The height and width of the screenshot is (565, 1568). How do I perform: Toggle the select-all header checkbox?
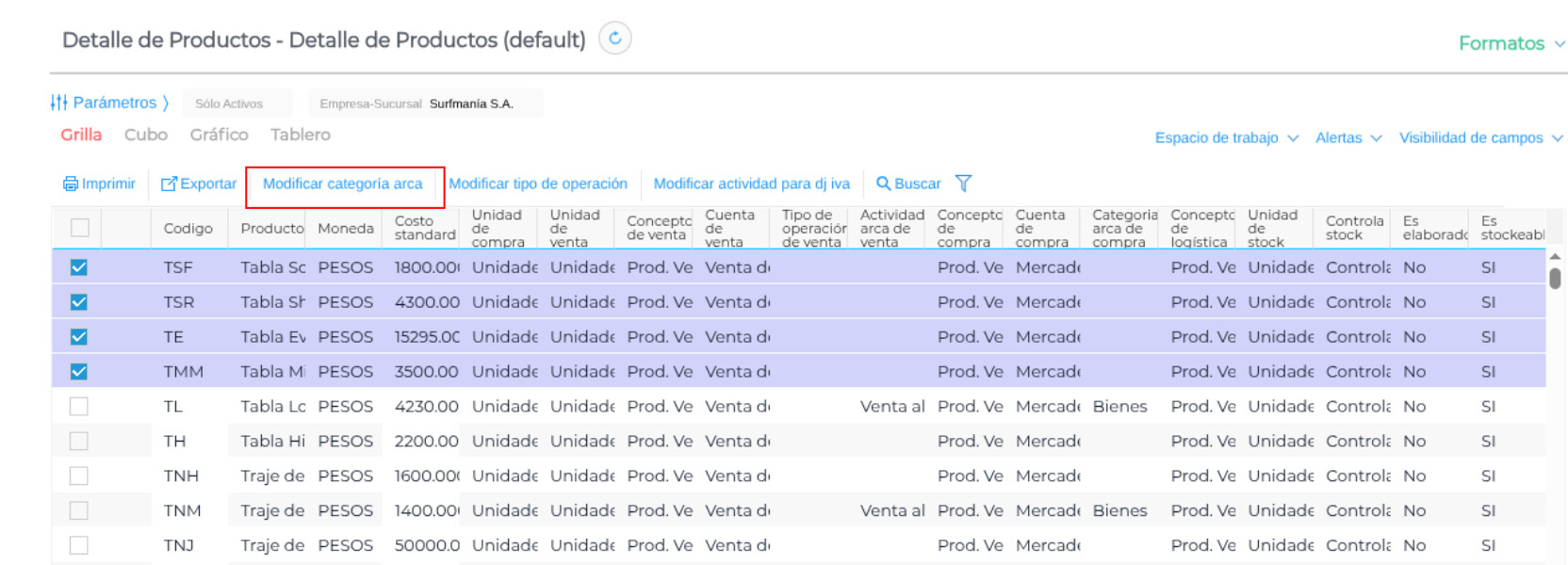pyautogui.click(x=80, y=228)
